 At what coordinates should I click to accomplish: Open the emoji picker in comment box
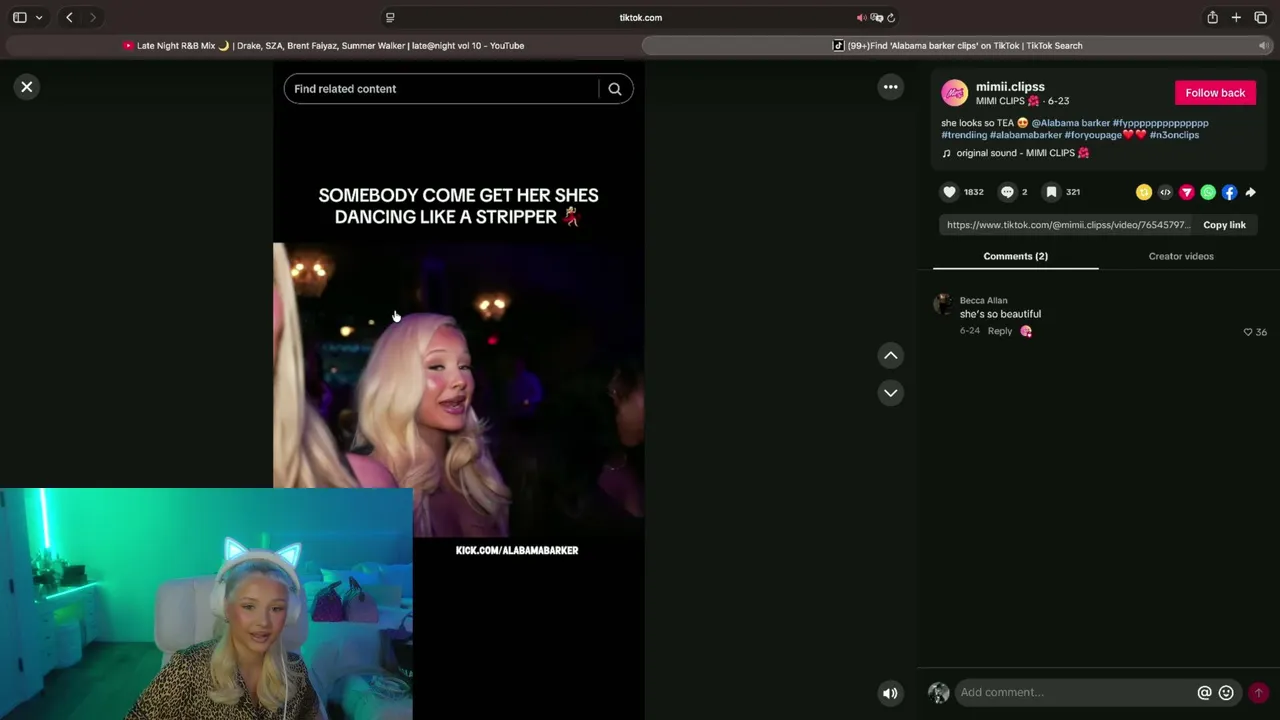click(1226, 692)
